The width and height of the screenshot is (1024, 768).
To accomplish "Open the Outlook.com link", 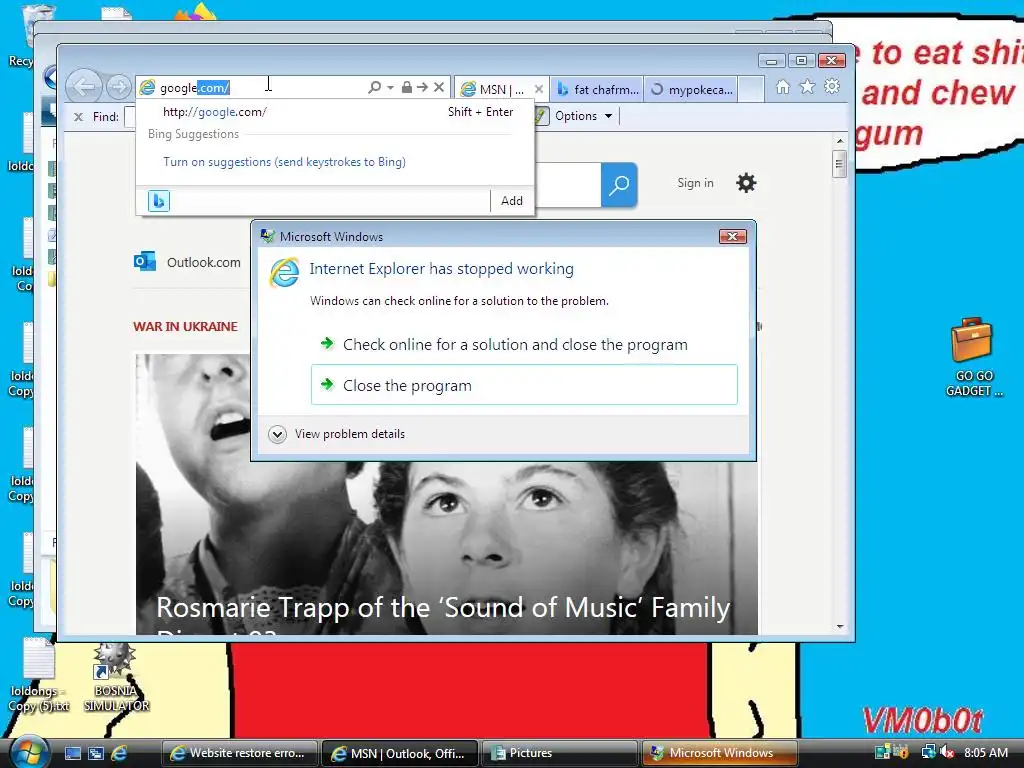I will [187, 262].
